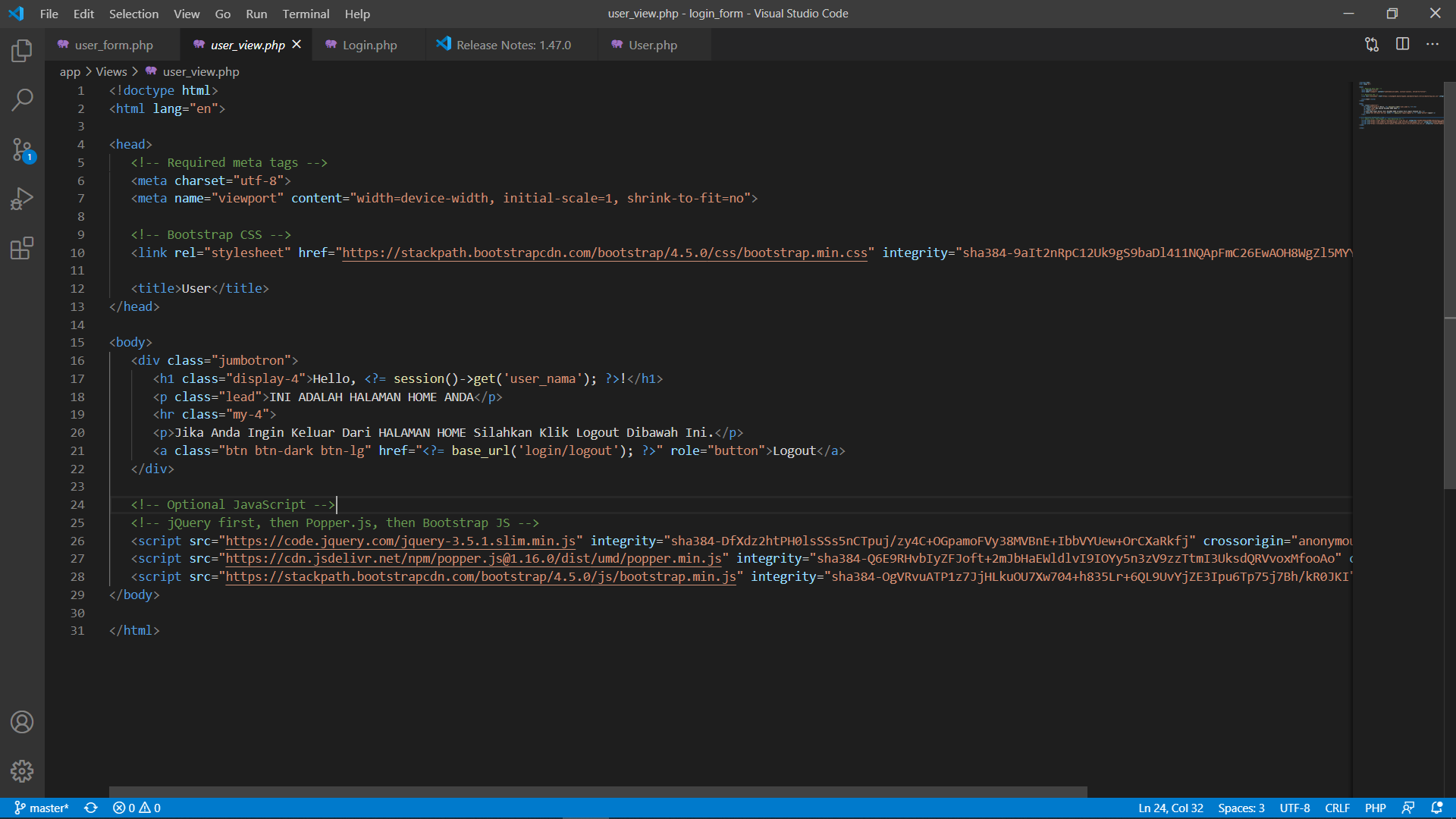This screenshot has height=819, width=1456.
Task: Open the errors and warnings problems indicator
Action: pos(136,808)
